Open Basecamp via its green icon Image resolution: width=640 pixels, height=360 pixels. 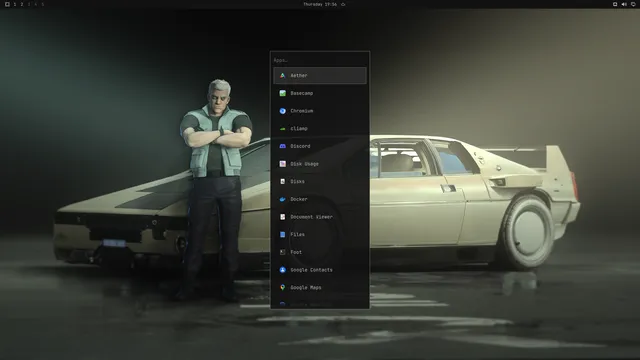[x=282, y=93]
